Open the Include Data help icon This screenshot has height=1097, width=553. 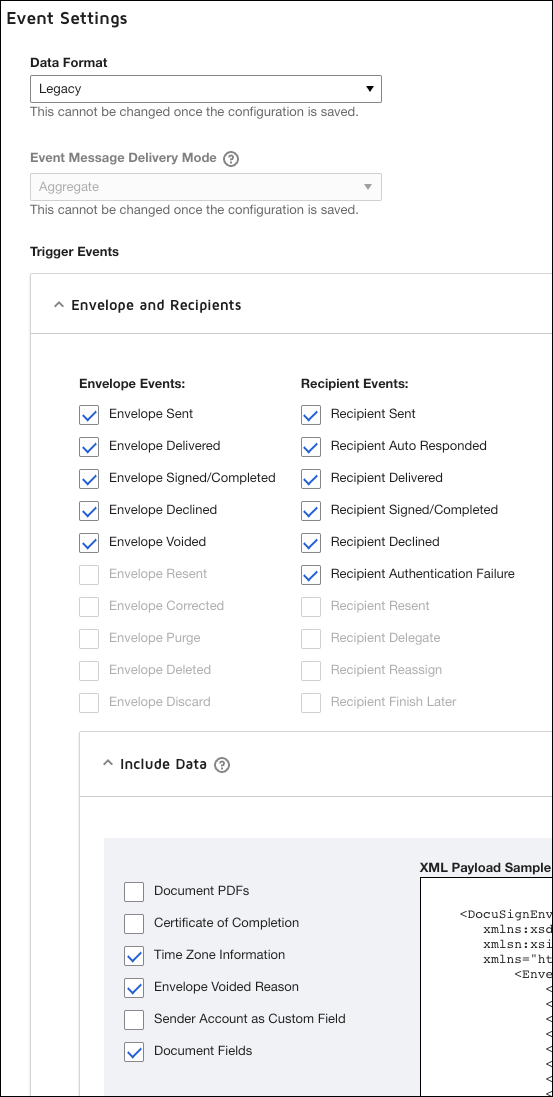pos(222,765)
